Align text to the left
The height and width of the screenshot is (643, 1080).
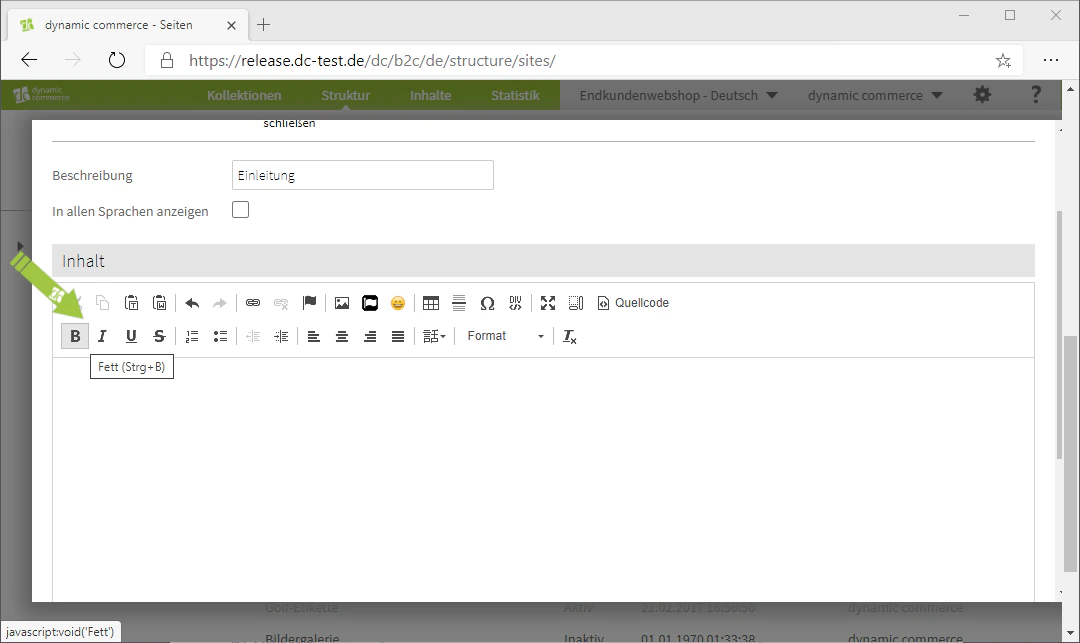tap(313, 336)
